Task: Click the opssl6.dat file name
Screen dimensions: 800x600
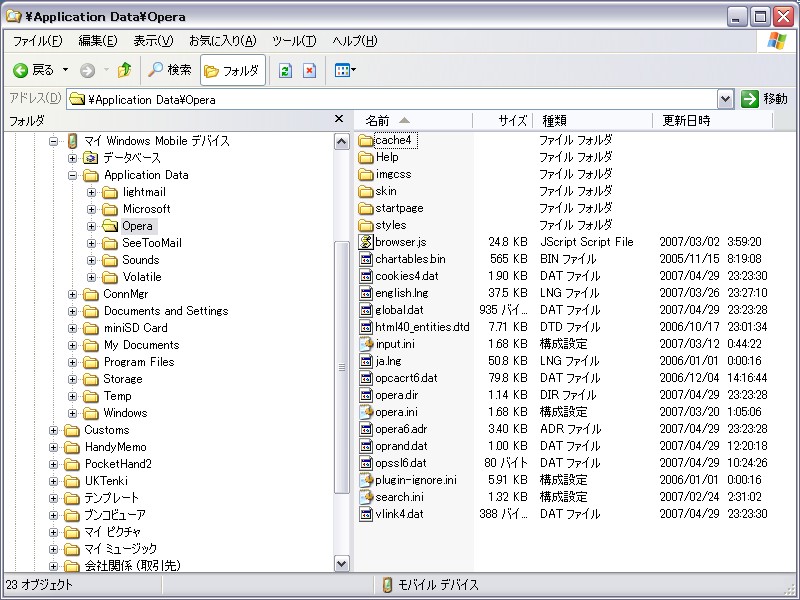Action: (x=401, y=463)
